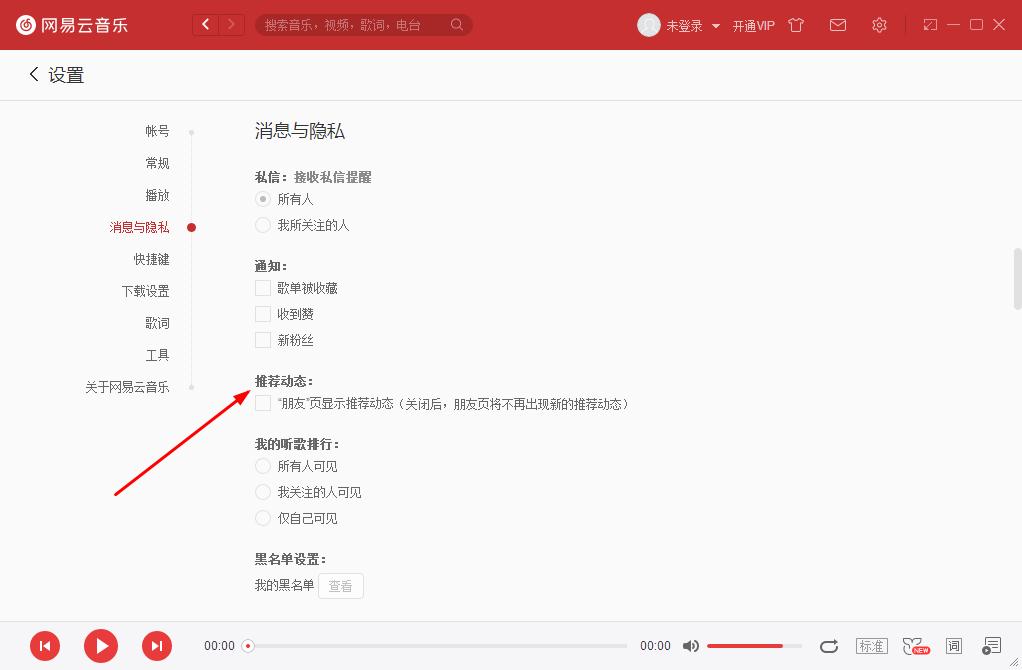
Task: Open the lyrics panel via the 词 icon
Action: point(954,646)
